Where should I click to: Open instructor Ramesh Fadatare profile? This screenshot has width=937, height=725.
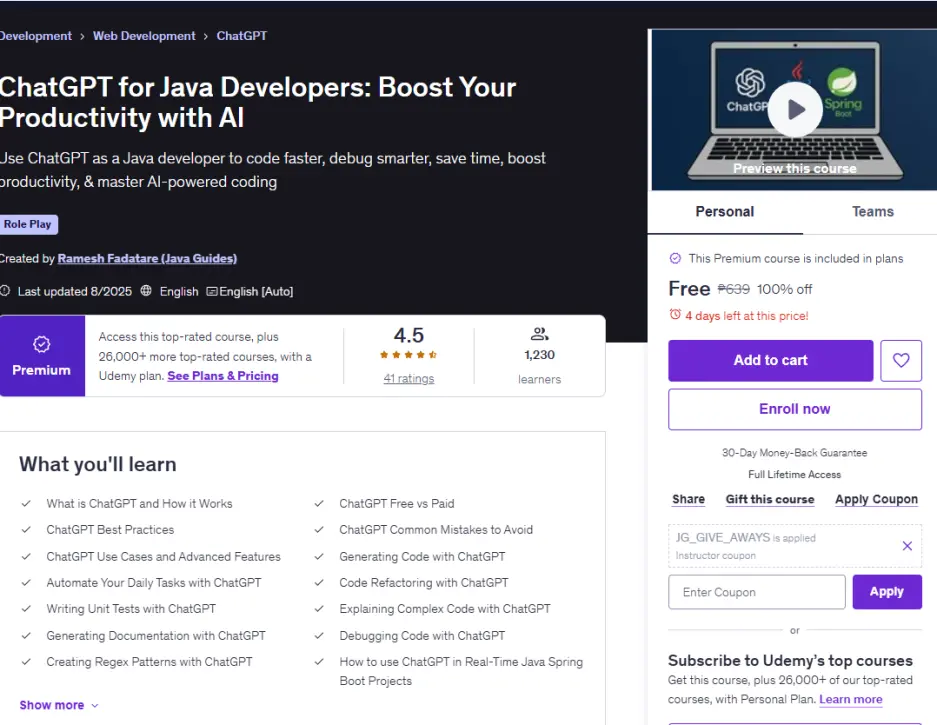coord(147,258)
